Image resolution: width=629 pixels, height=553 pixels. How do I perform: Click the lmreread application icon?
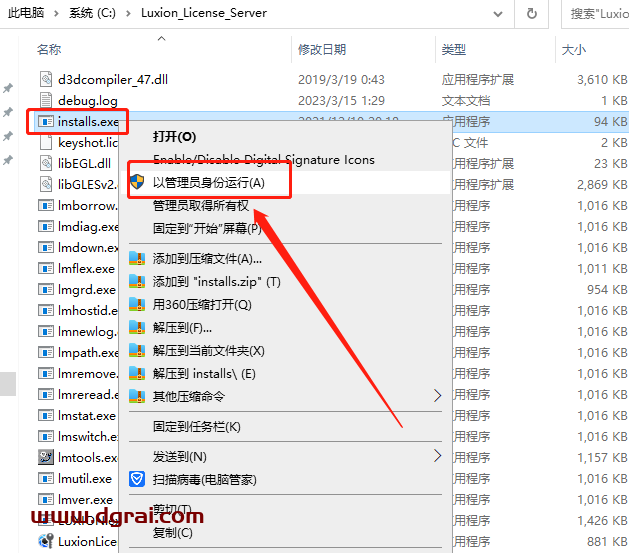click(46, 395)
